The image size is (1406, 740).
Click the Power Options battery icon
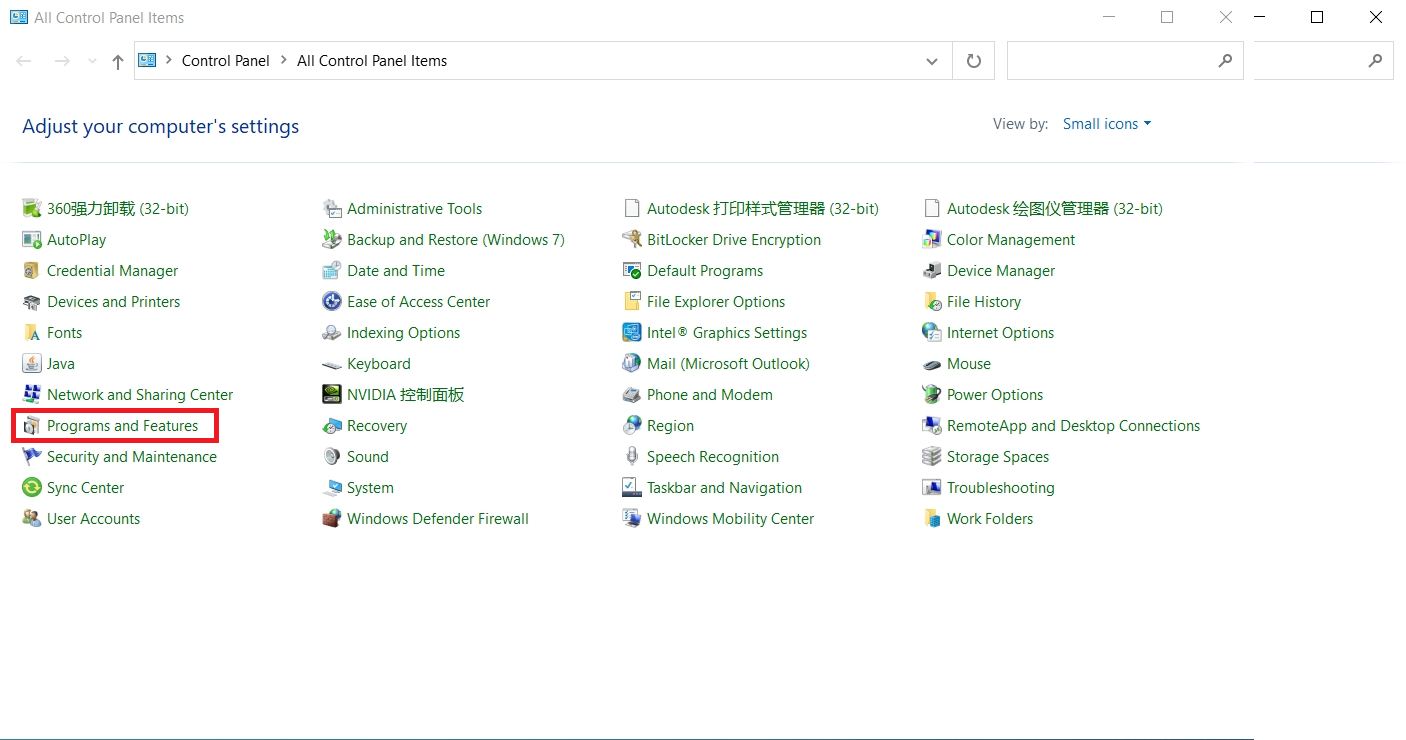pyautogui.click(x=931, y=394)
